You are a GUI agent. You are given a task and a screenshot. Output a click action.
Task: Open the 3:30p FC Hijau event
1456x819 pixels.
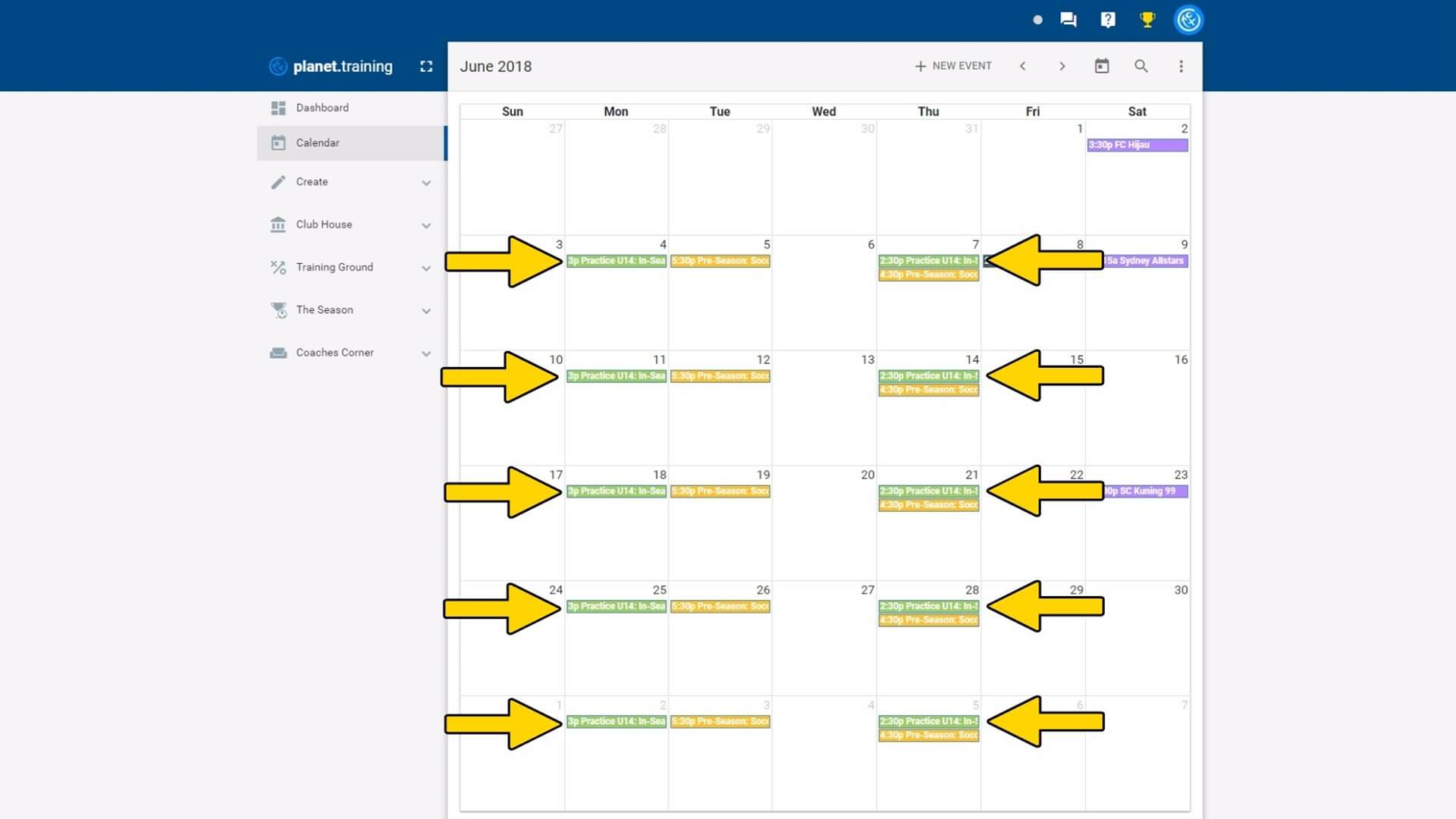pos(1137,145)
